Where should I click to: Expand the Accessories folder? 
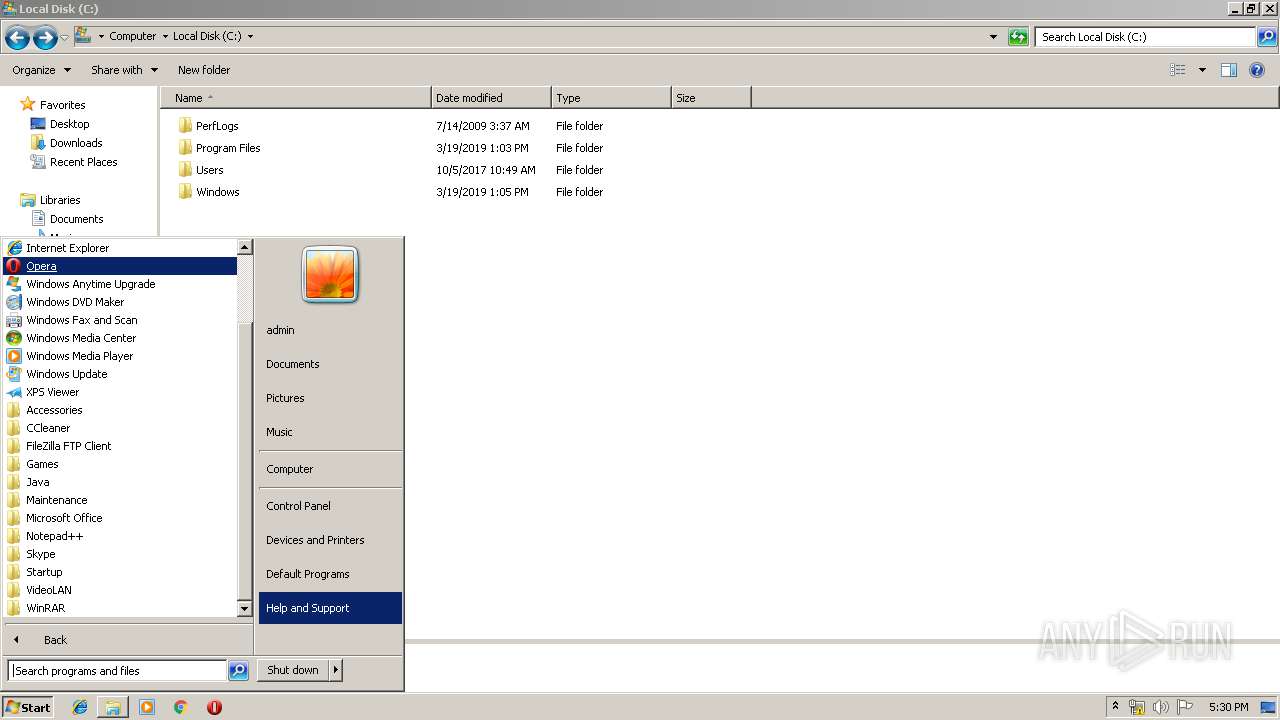120,410
